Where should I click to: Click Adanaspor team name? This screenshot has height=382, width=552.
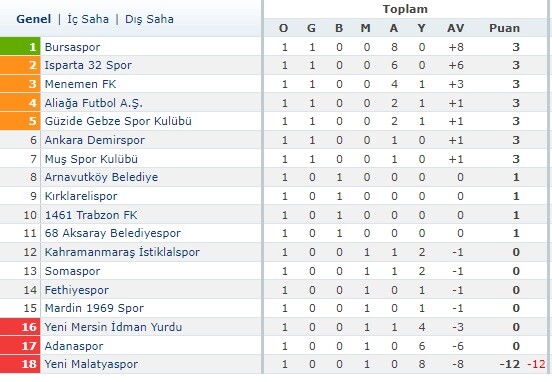tap(74, 346)
